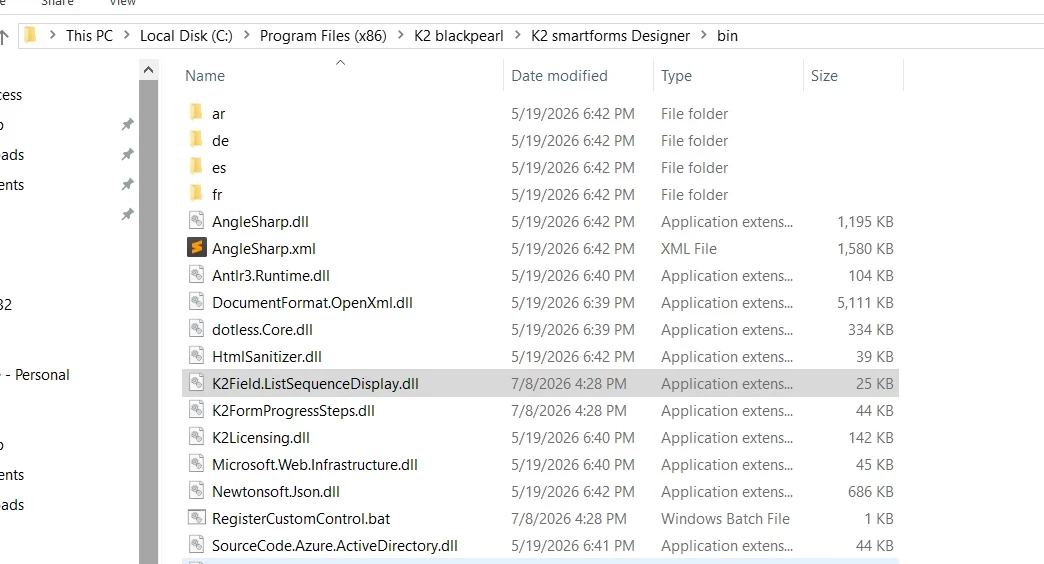Select the es folder name
Screen dimensions: 1044x564
219,168
